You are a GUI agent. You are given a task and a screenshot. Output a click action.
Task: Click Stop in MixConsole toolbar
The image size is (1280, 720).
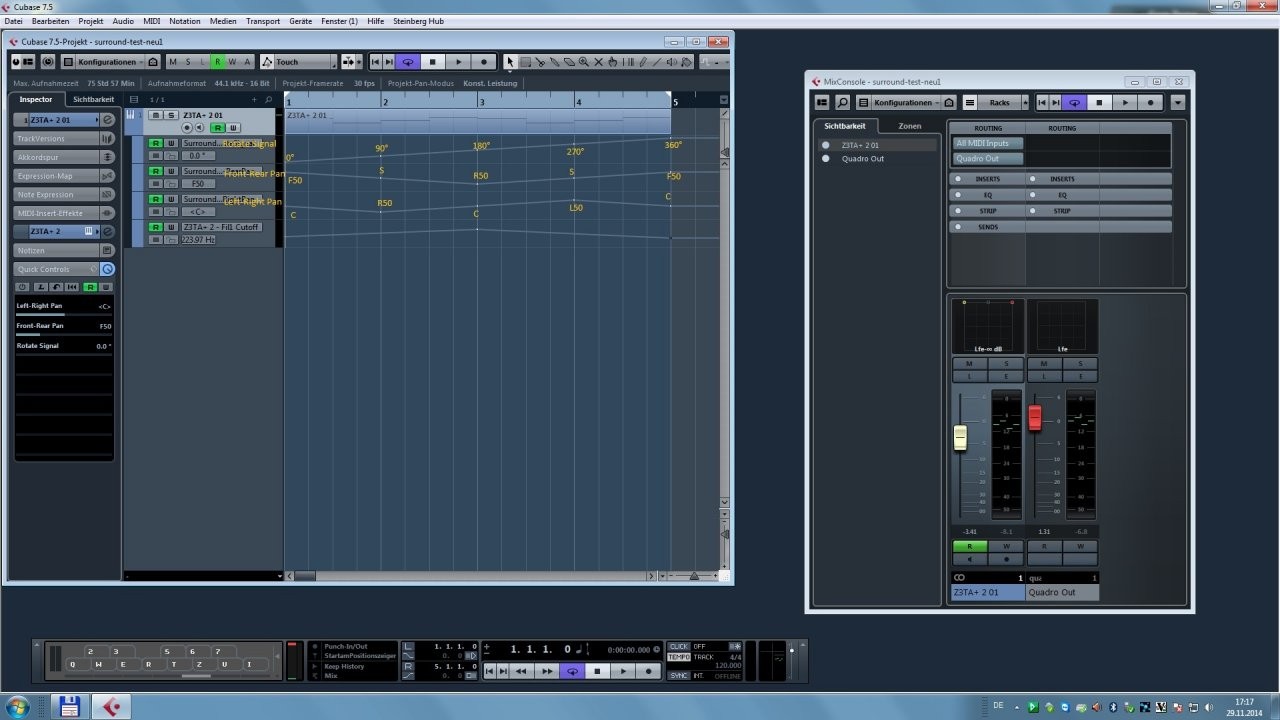point(1099,102)
